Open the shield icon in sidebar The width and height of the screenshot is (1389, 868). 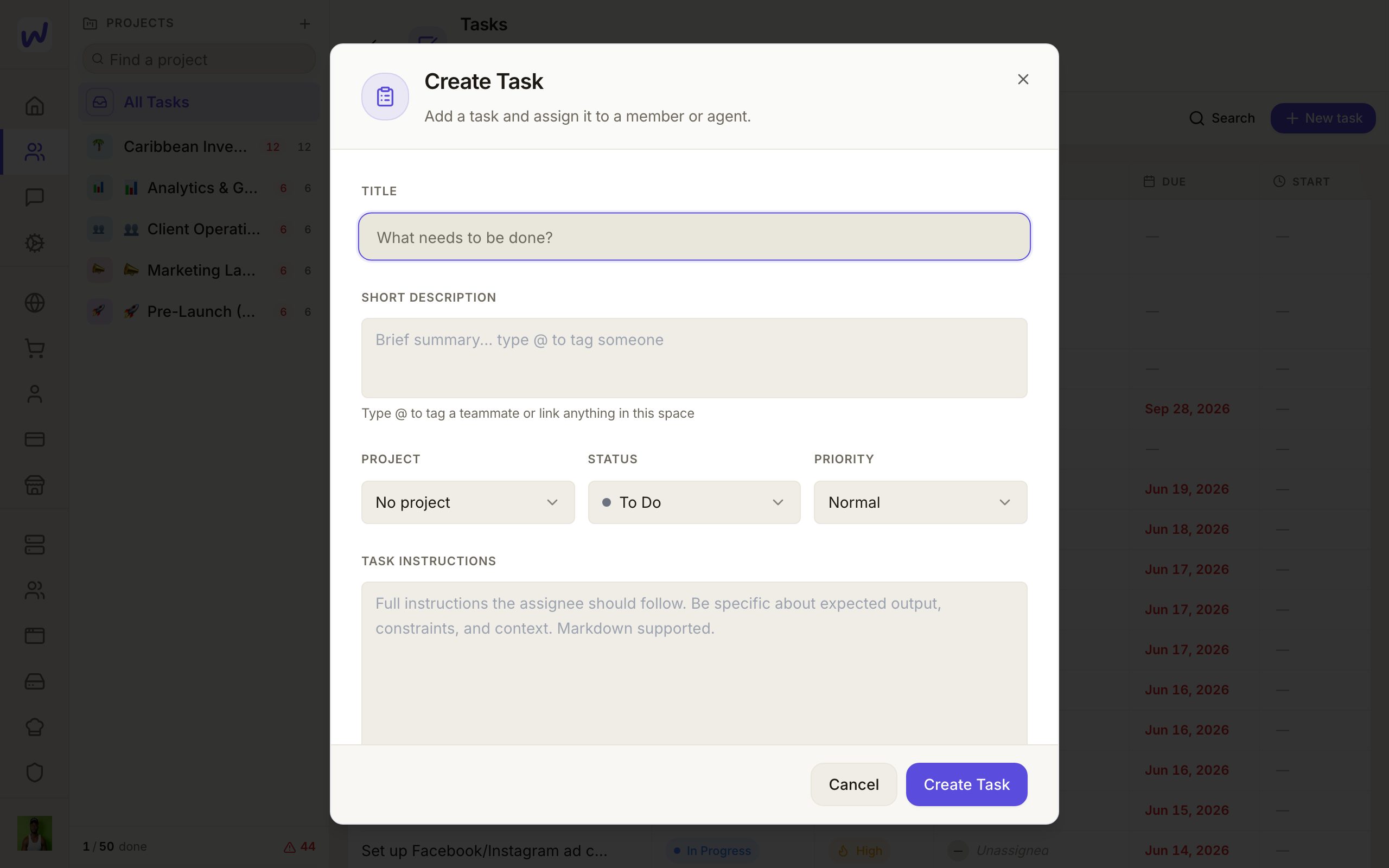point(34,772)
